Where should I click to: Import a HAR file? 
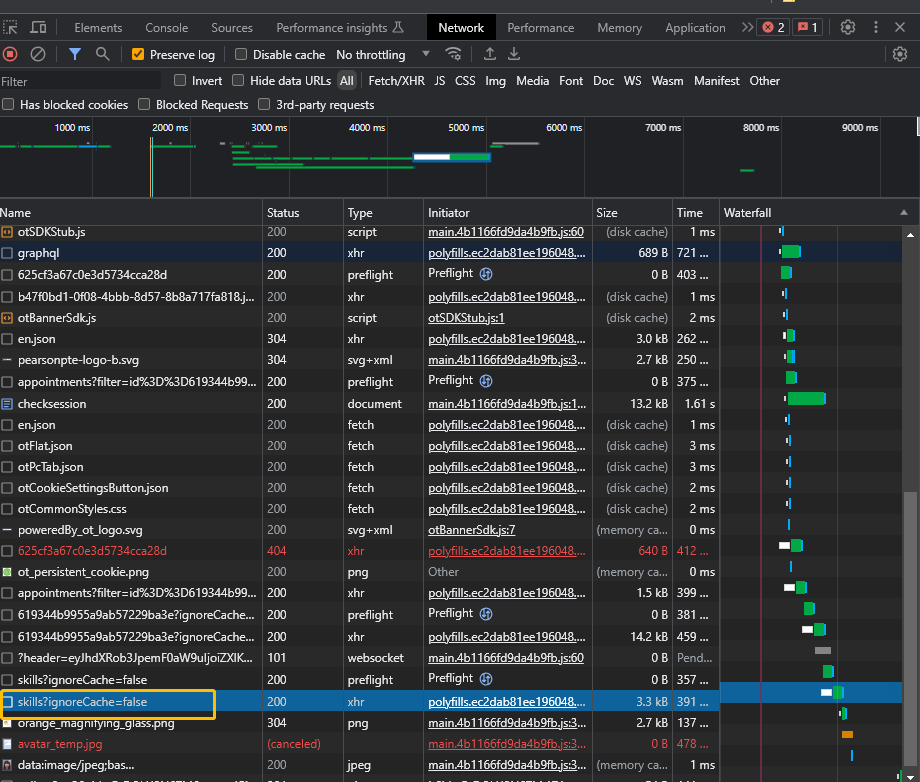point(488,54)
